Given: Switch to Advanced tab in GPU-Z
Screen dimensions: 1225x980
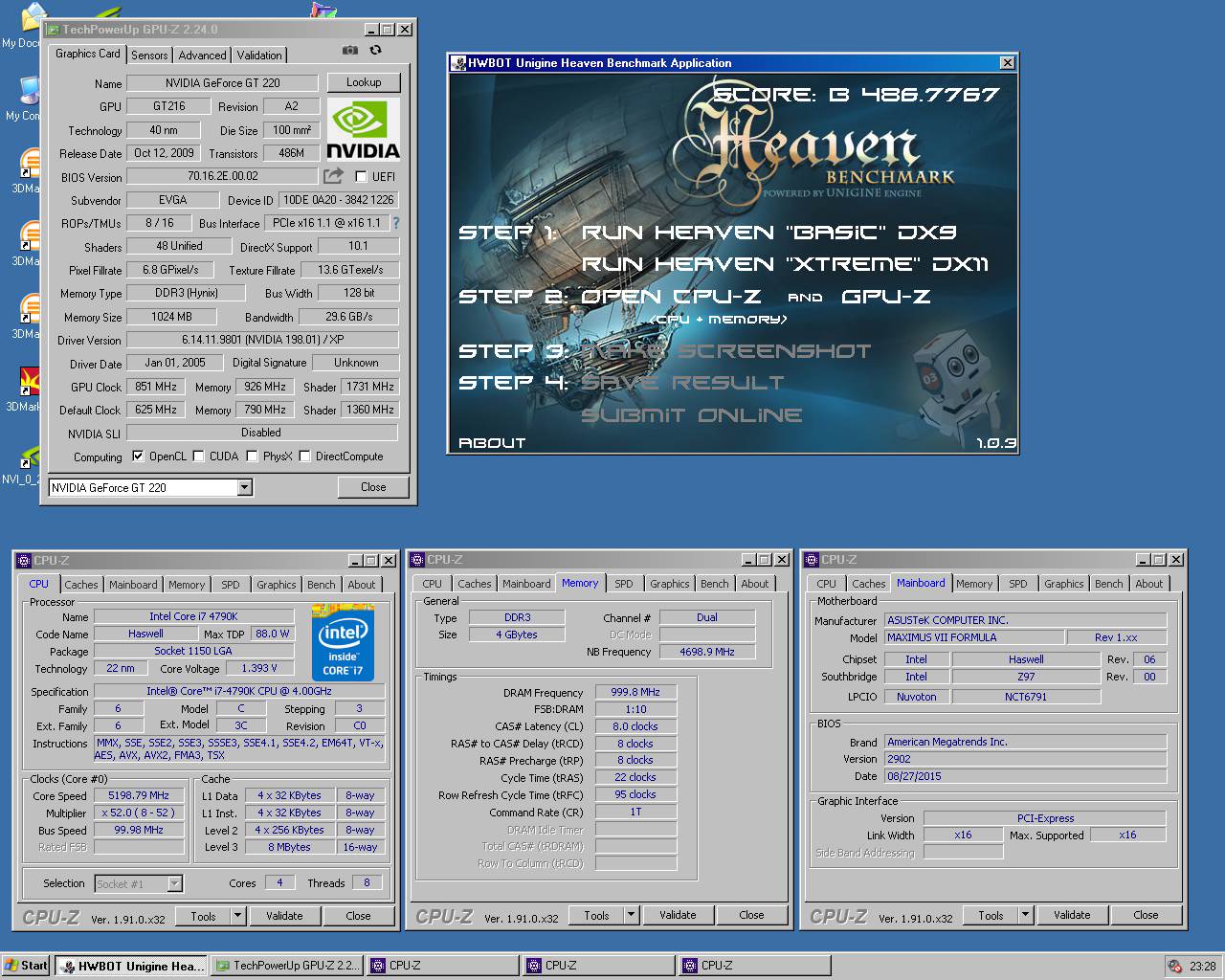Looking at the screenshot, I should pos(202,56).
